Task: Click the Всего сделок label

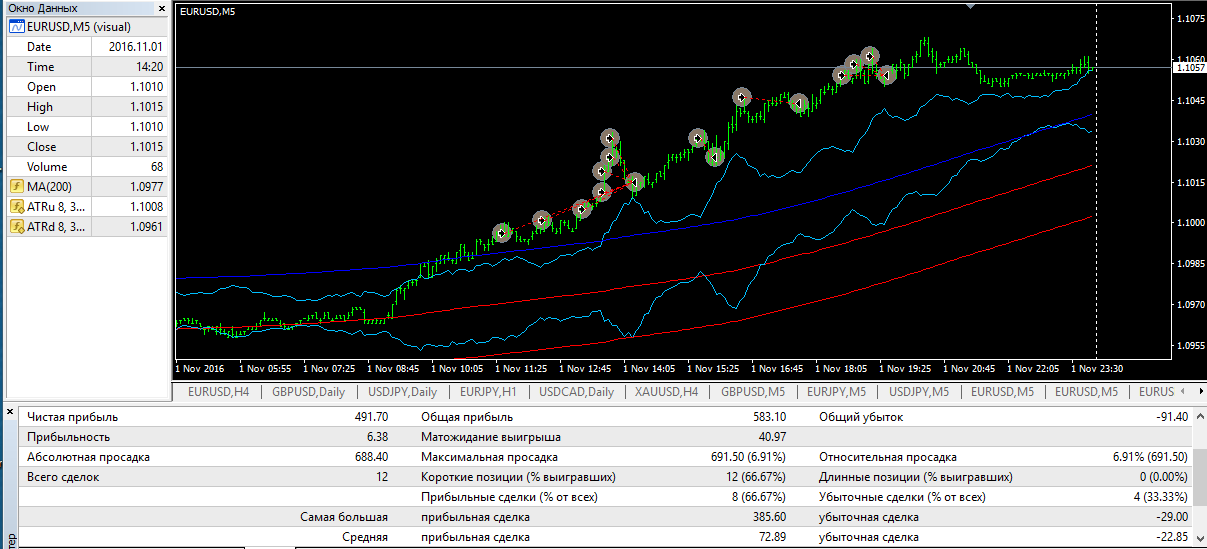Action: click(x=63, y=477)
